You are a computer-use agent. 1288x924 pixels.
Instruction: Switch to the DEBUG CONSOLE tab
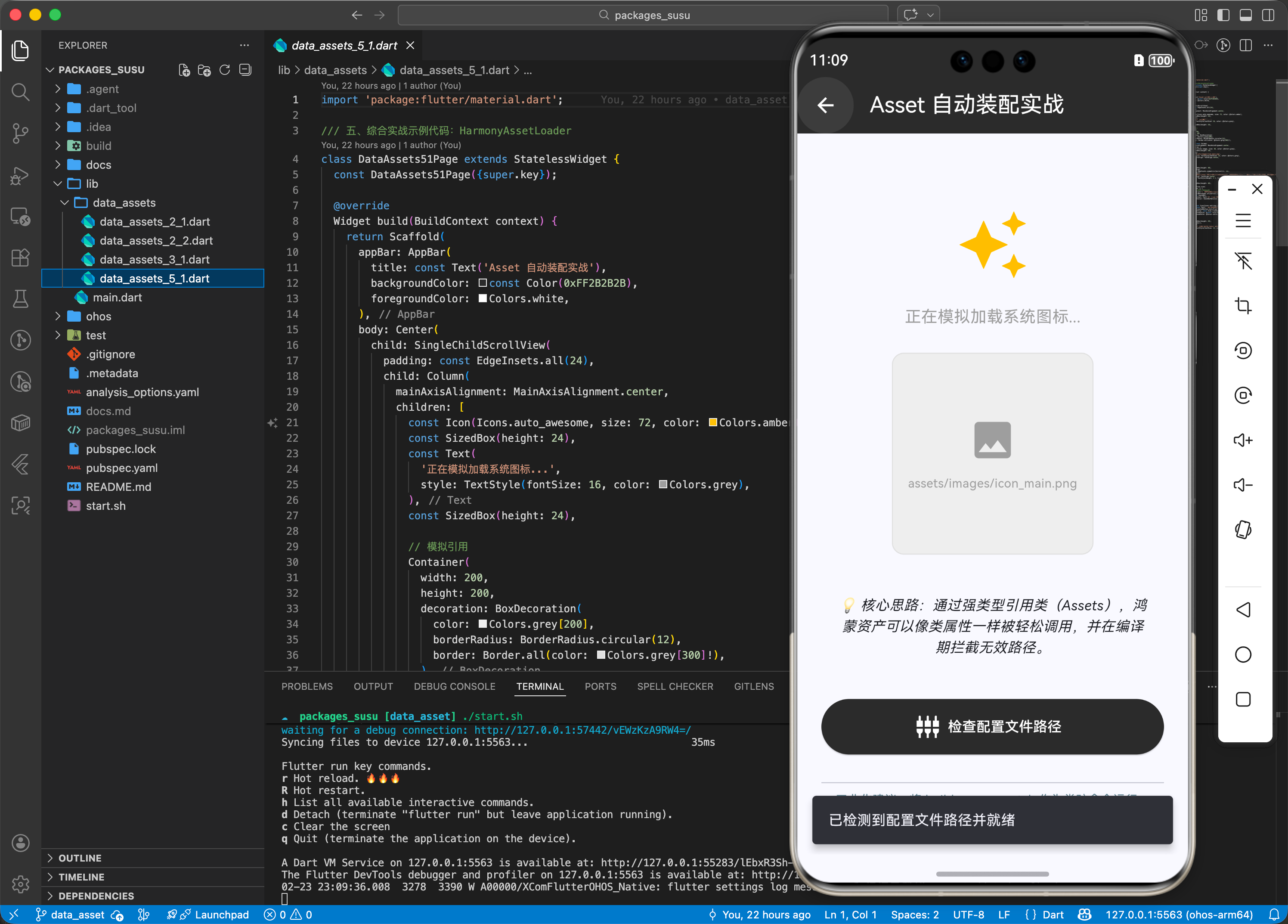[x=454, y=686]
